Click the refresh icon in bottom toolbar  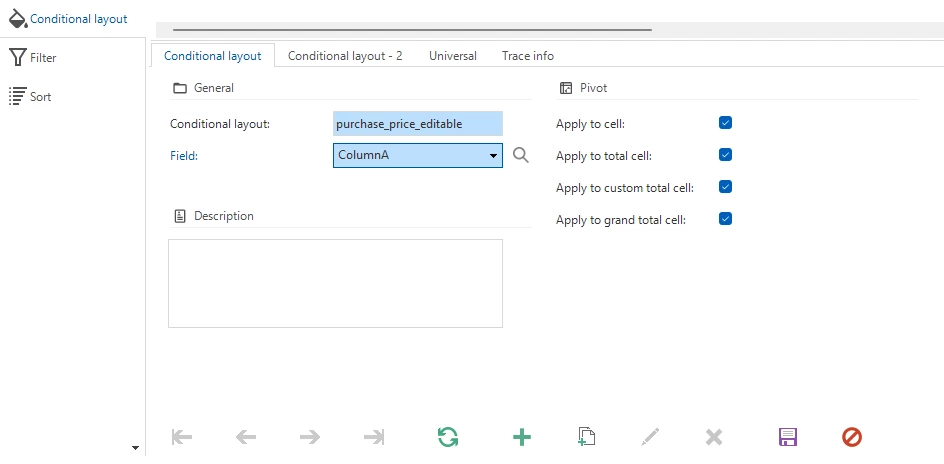[x=448, y=437]
